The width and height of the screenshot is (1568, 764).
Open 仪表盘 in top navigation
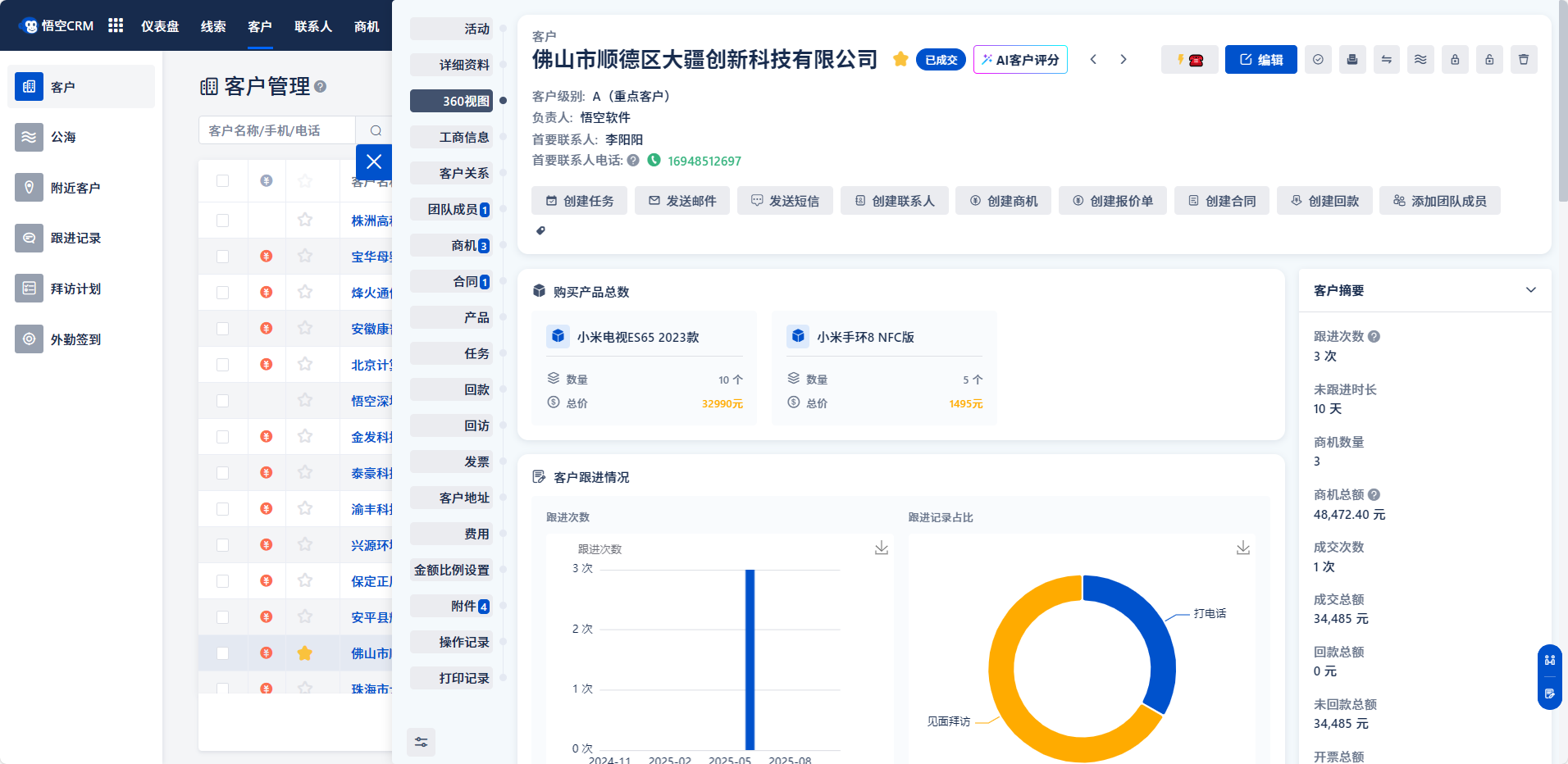(160, 26)
